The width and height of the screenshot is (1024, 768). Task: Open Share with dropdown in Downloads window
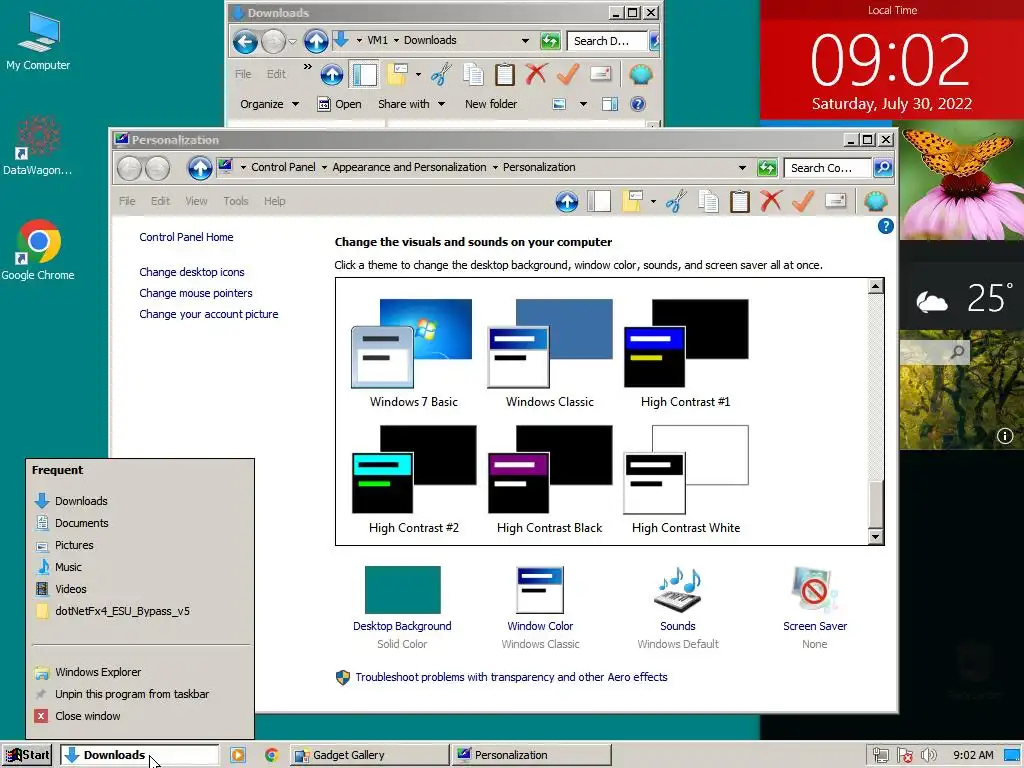411,104
